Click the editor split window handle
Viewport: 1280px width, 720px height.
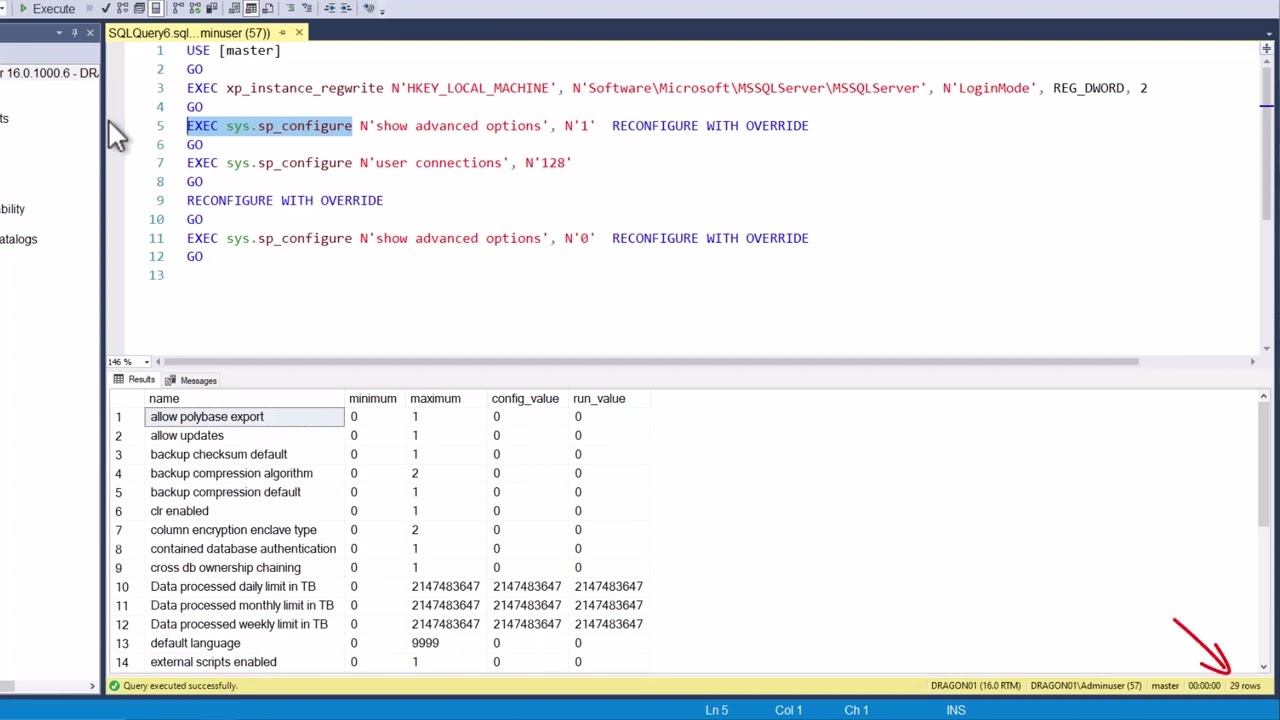[x=1266, y=48]
